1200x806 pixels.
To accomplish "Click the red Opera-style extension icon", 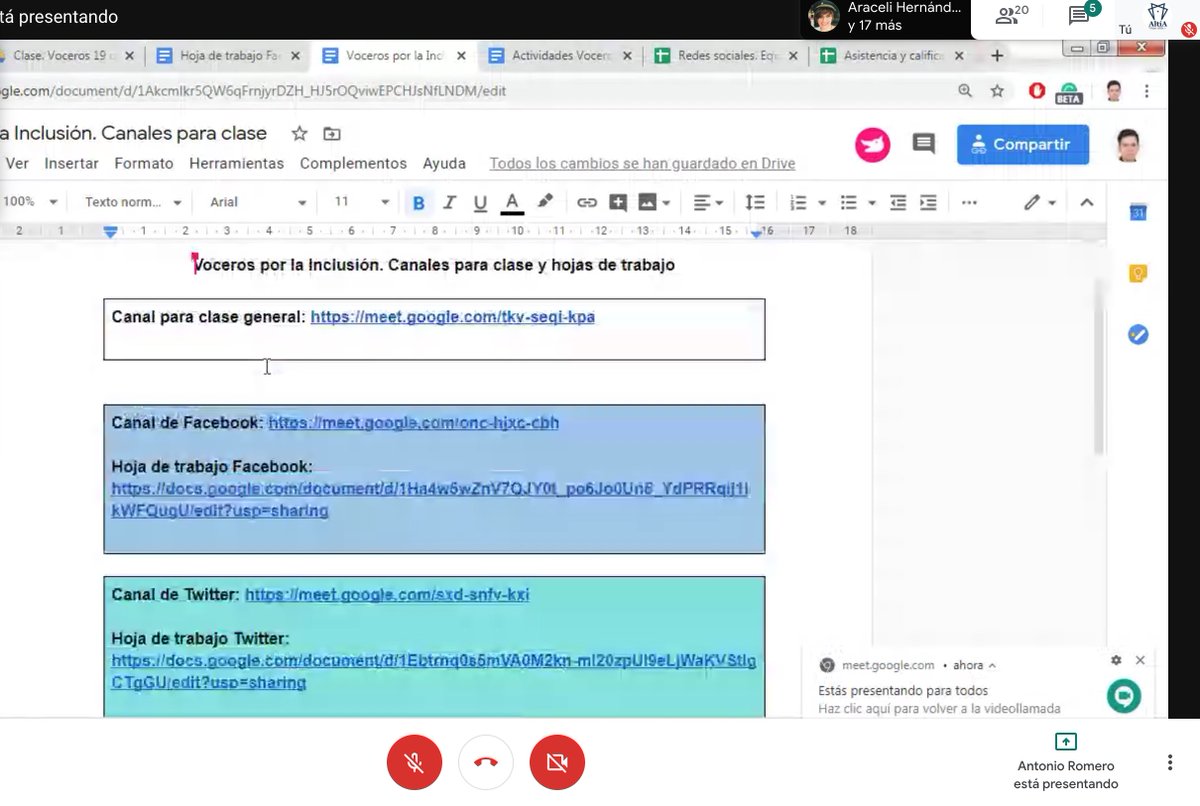I will [1037, 91].
